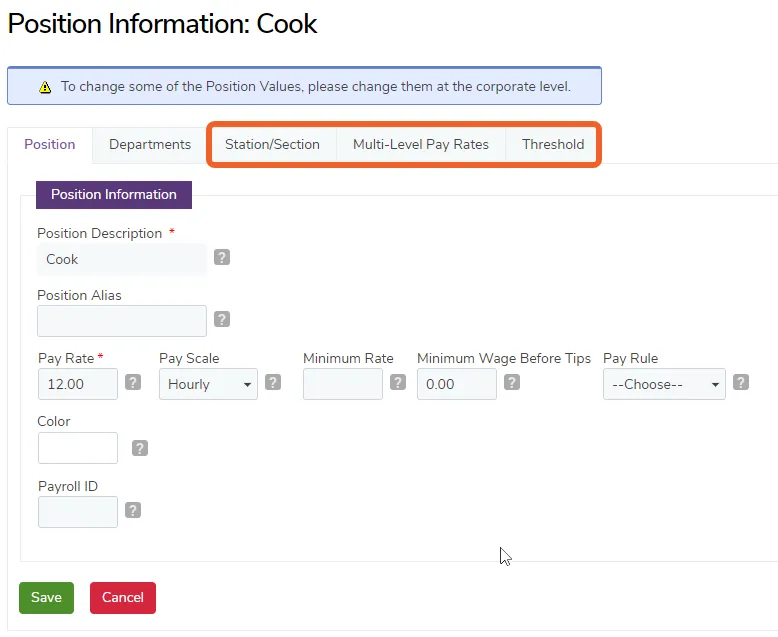
Task: Click the purple Position Information header
Action: coord(114,194)
